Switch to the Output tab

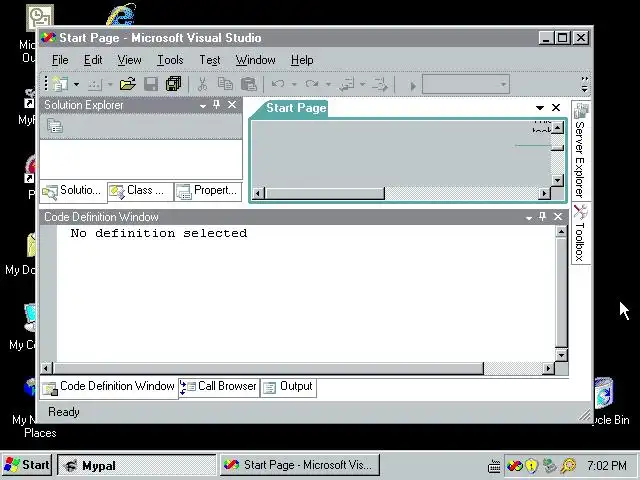[288, 387]
